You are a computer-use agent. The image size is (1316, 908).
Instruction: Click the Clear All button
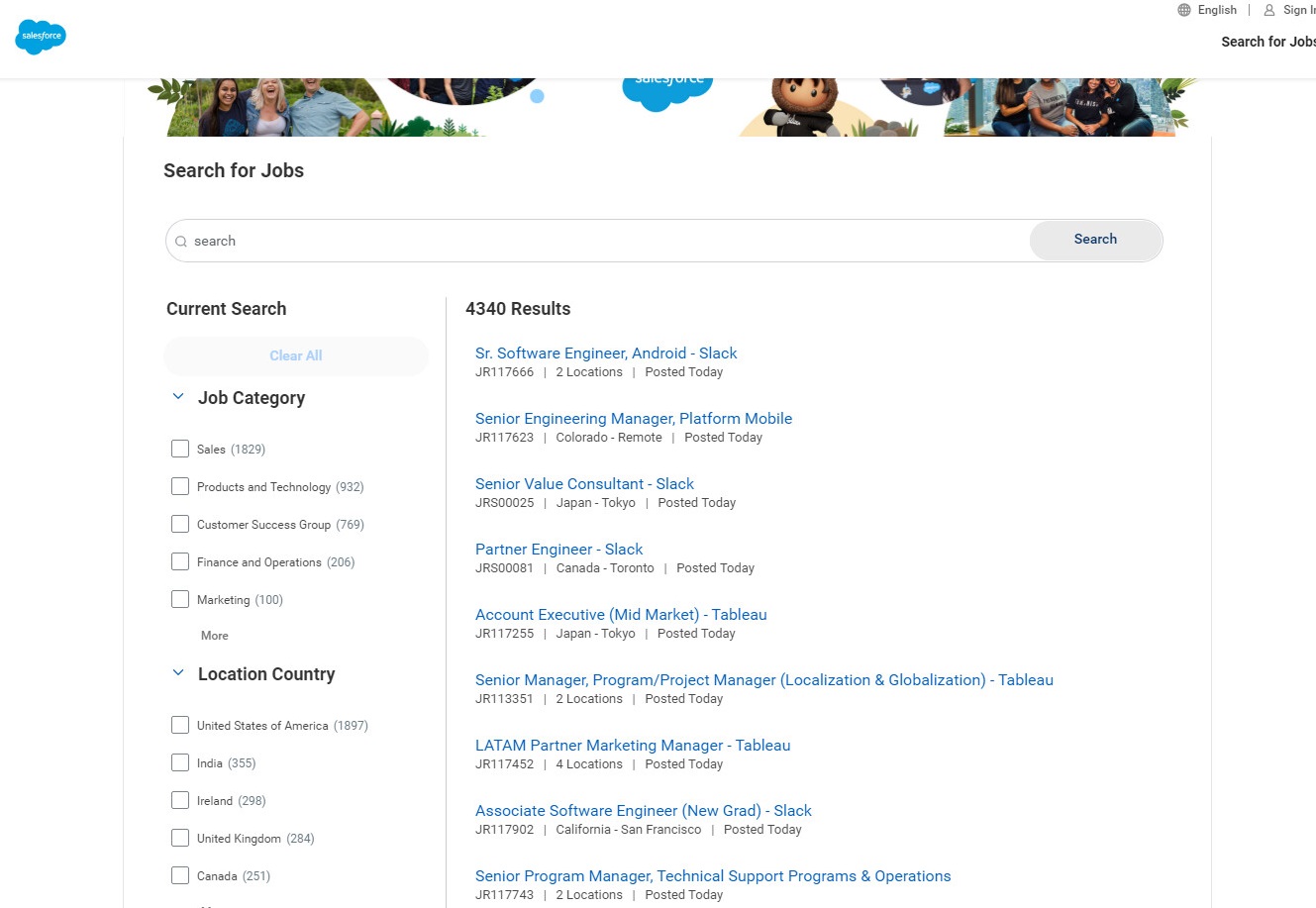click(x=296, y=355)
